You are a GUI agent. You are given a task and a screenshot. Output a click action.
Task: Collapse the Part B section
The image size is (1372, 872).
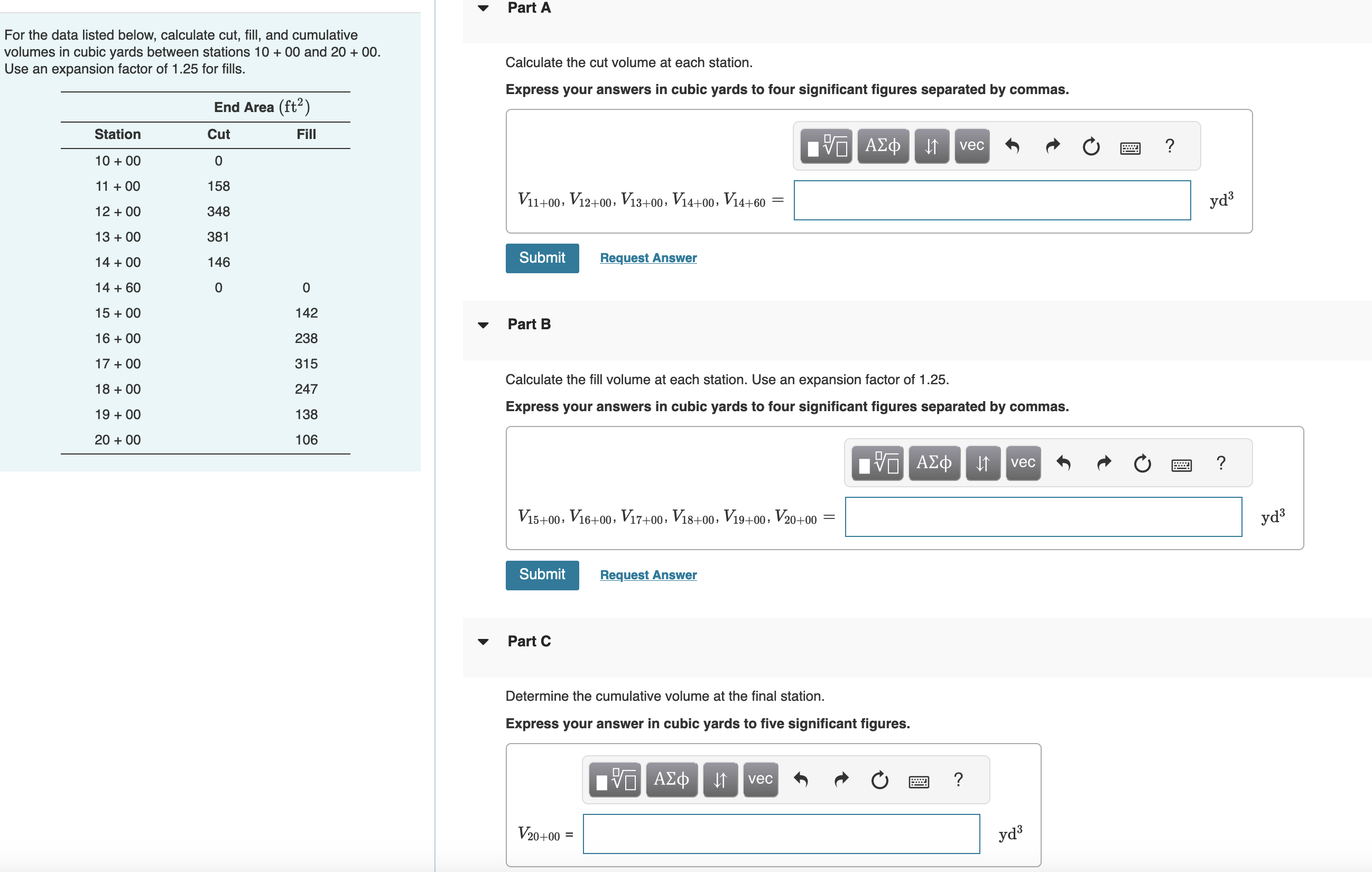coord(483,324)
